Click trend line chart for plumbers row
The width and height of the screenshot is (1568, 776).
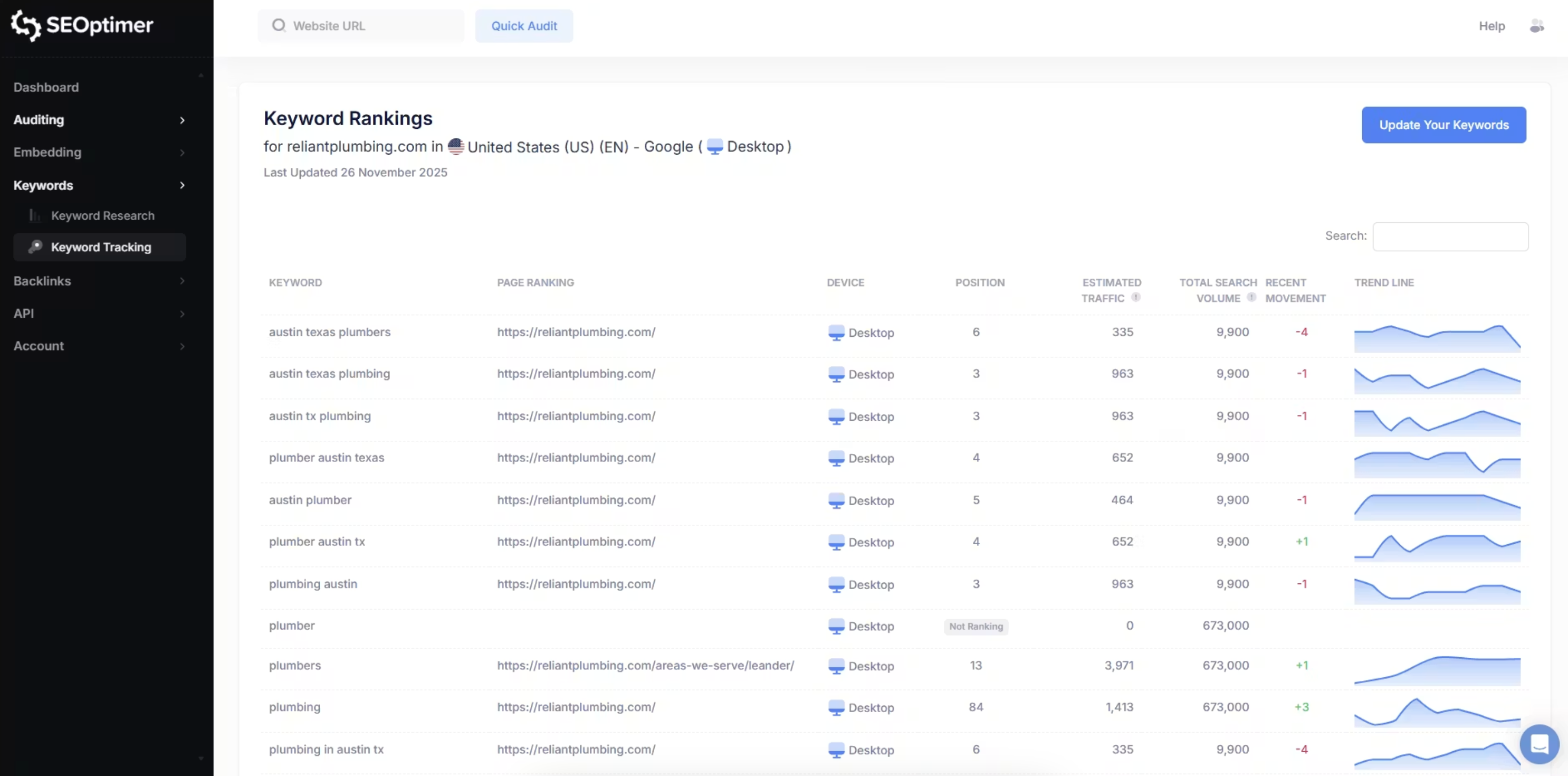[1437, 670]
